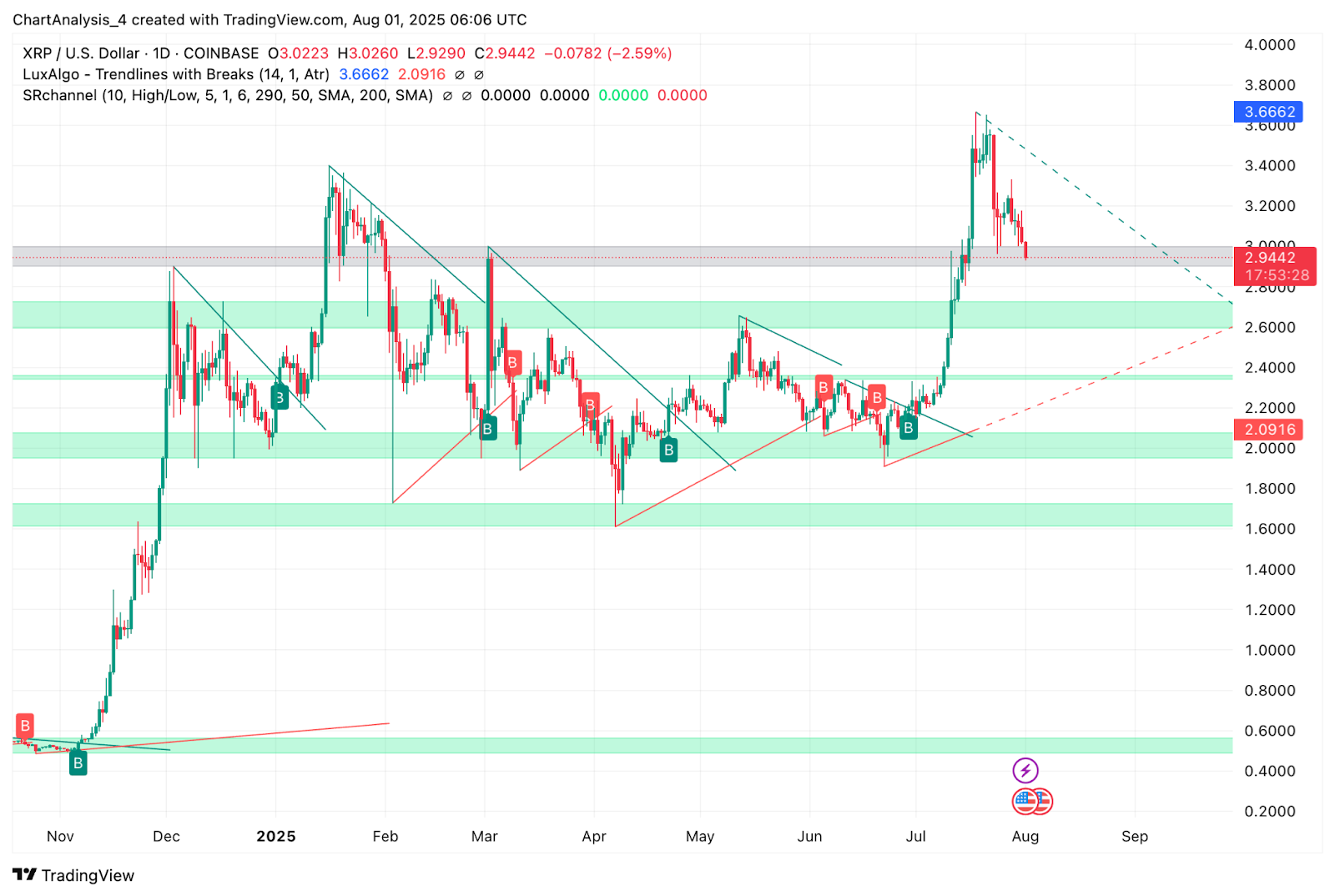The width and height of the screenshot is (1335, 896).
Task: Click the blue 3.6662 price label
Action: 1268,112
